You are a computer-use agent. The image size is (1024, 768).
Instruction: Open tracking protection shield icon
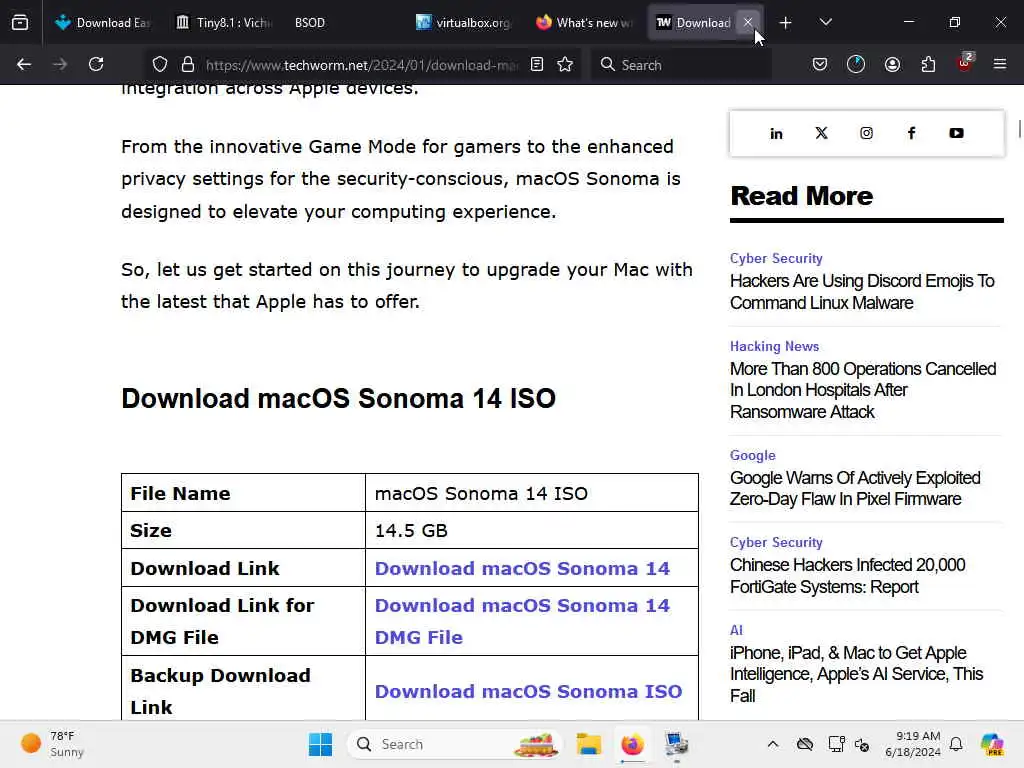tap(160, 64)
